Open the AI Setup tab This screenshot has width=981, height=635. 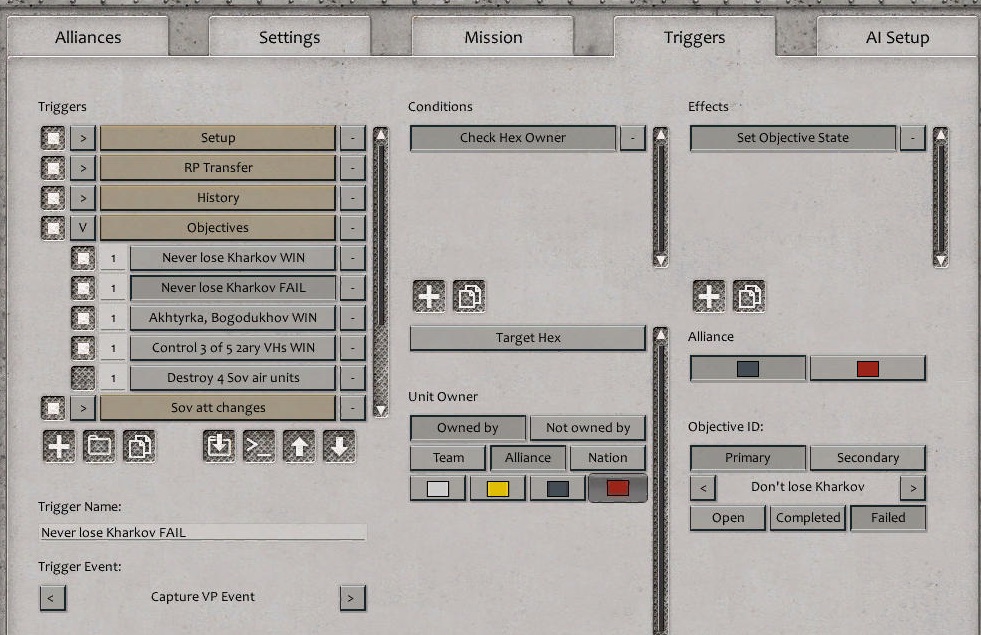pos(898,38)
